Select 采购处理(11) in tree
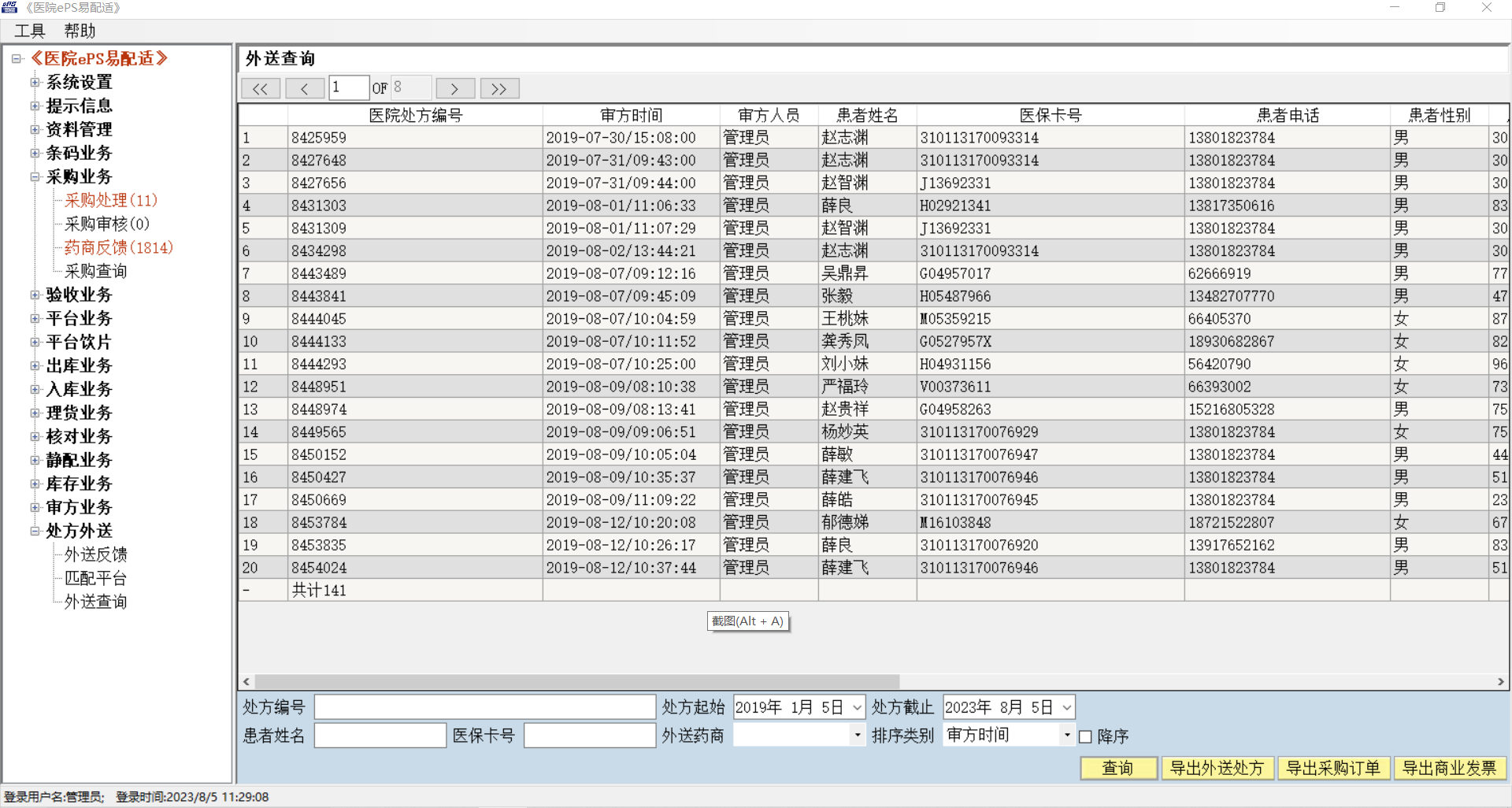Image resolution: width=1512 pixels, height=808 pixels. (111, 200)
